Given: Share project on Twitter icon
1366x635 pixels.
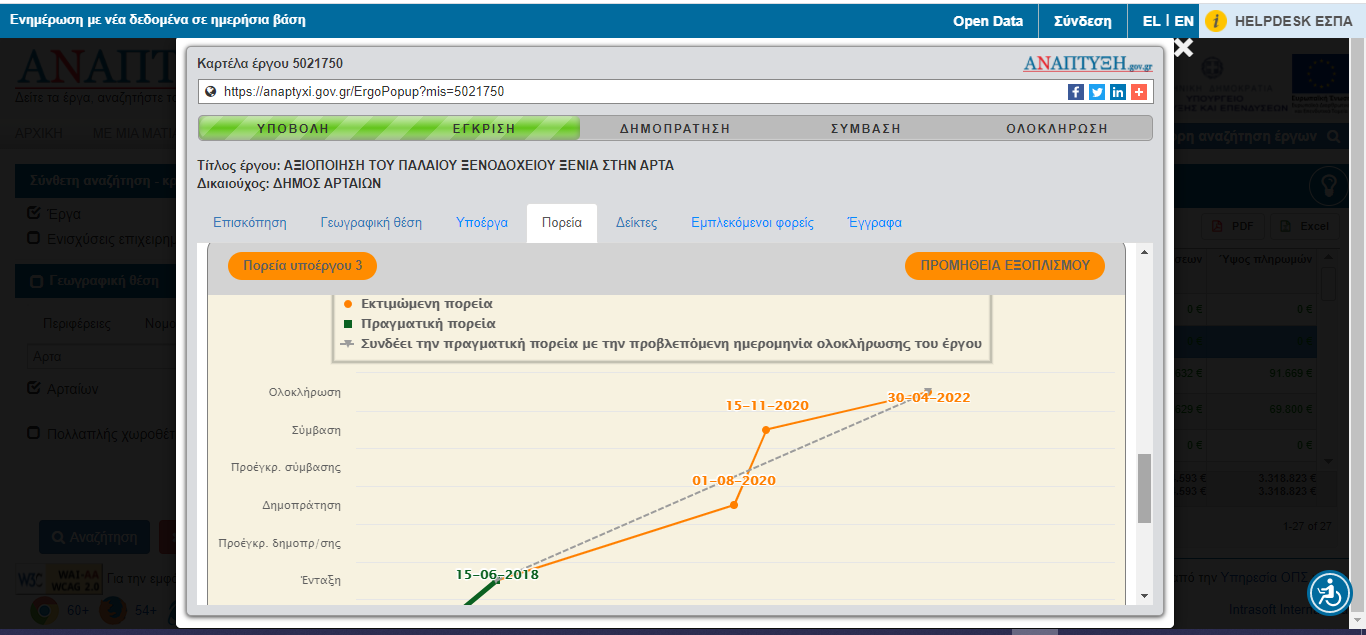Looking at the screenshot, I should (x=1097, y=92).
